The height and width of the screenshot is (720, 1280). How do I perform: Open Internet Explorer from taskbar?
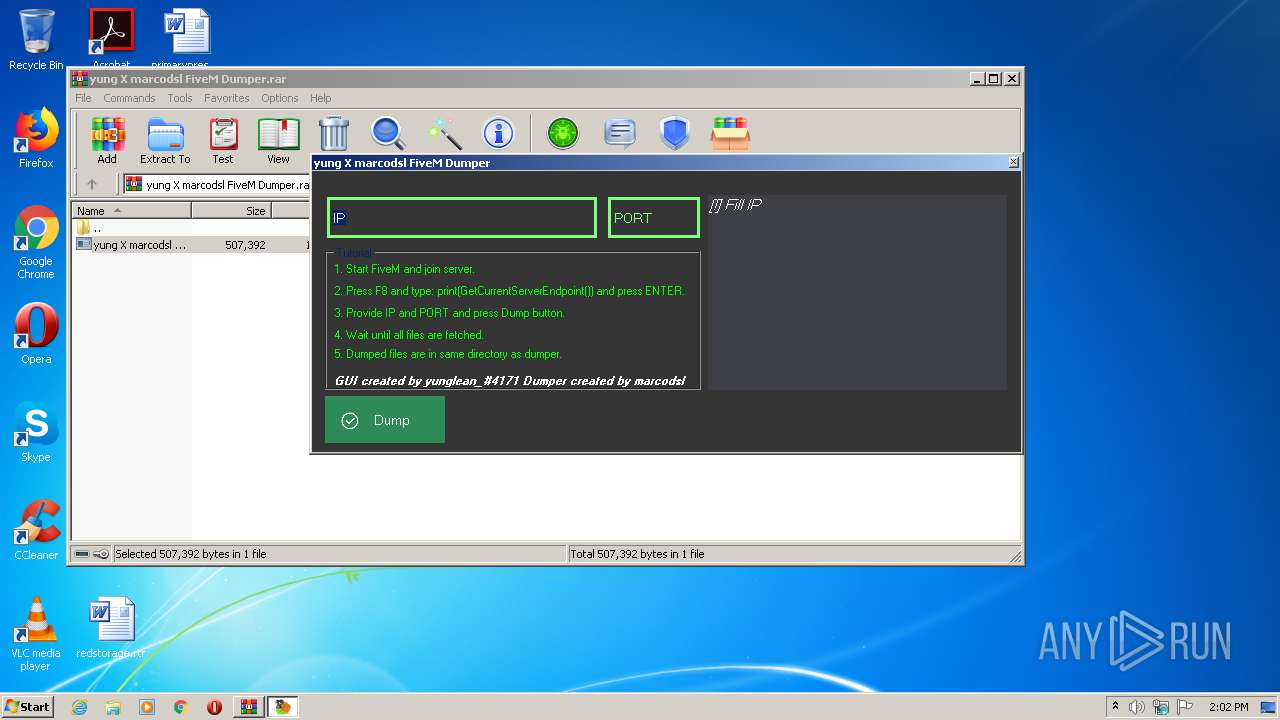click(79, 707)
